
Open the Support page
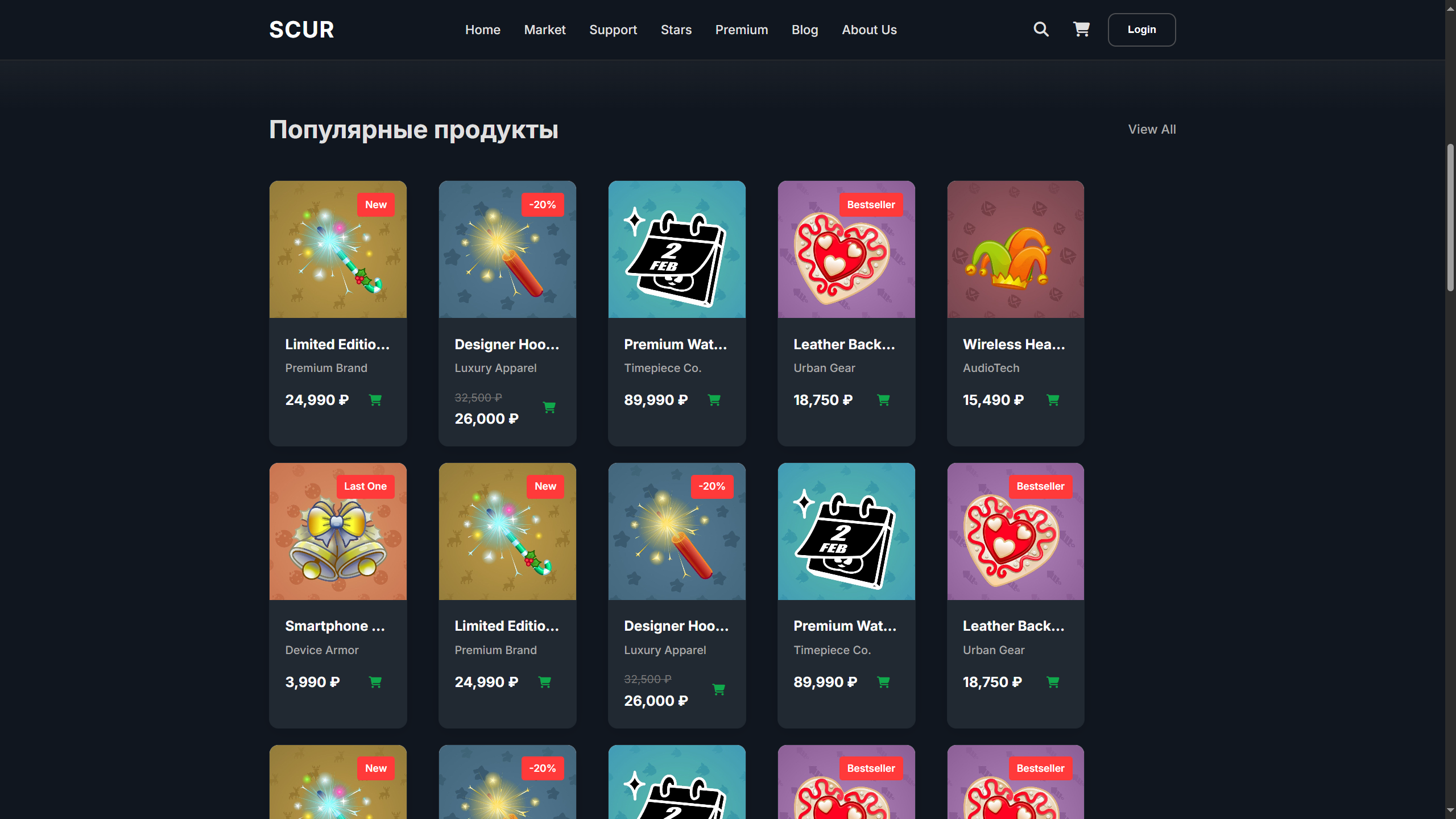613,30
